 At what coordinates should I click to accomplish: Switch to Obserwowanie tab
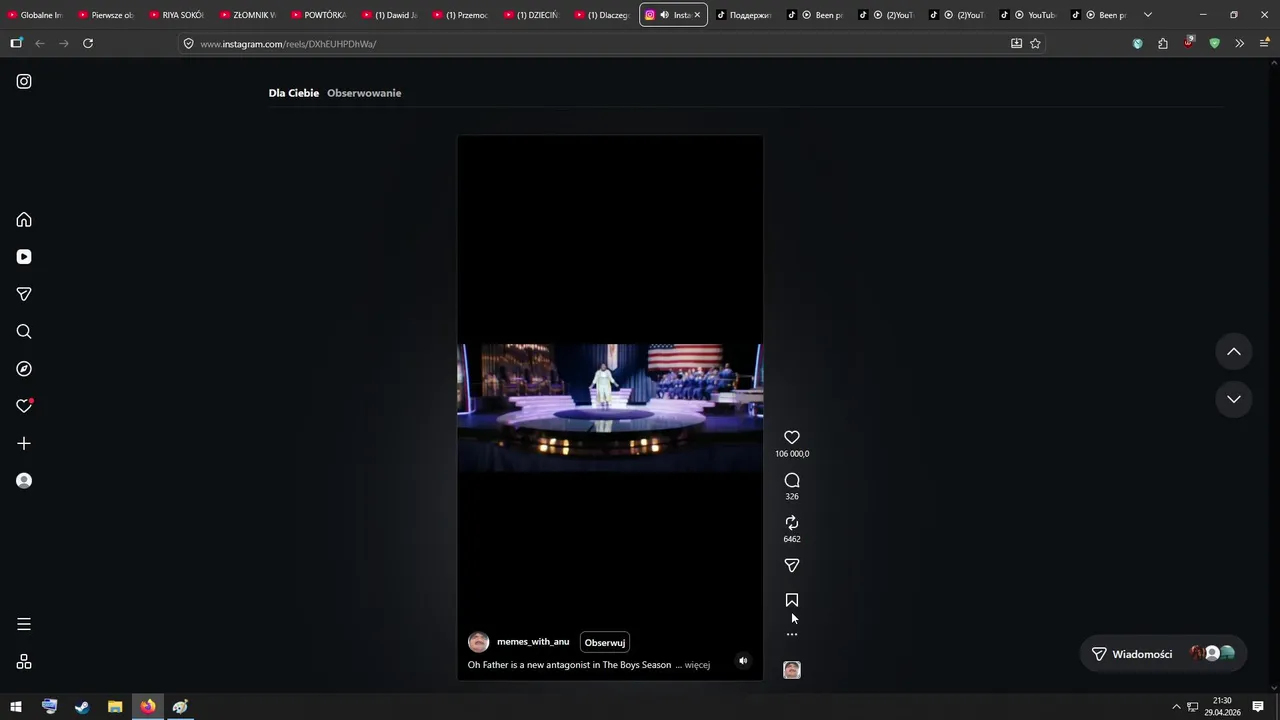tap(364, 93)
